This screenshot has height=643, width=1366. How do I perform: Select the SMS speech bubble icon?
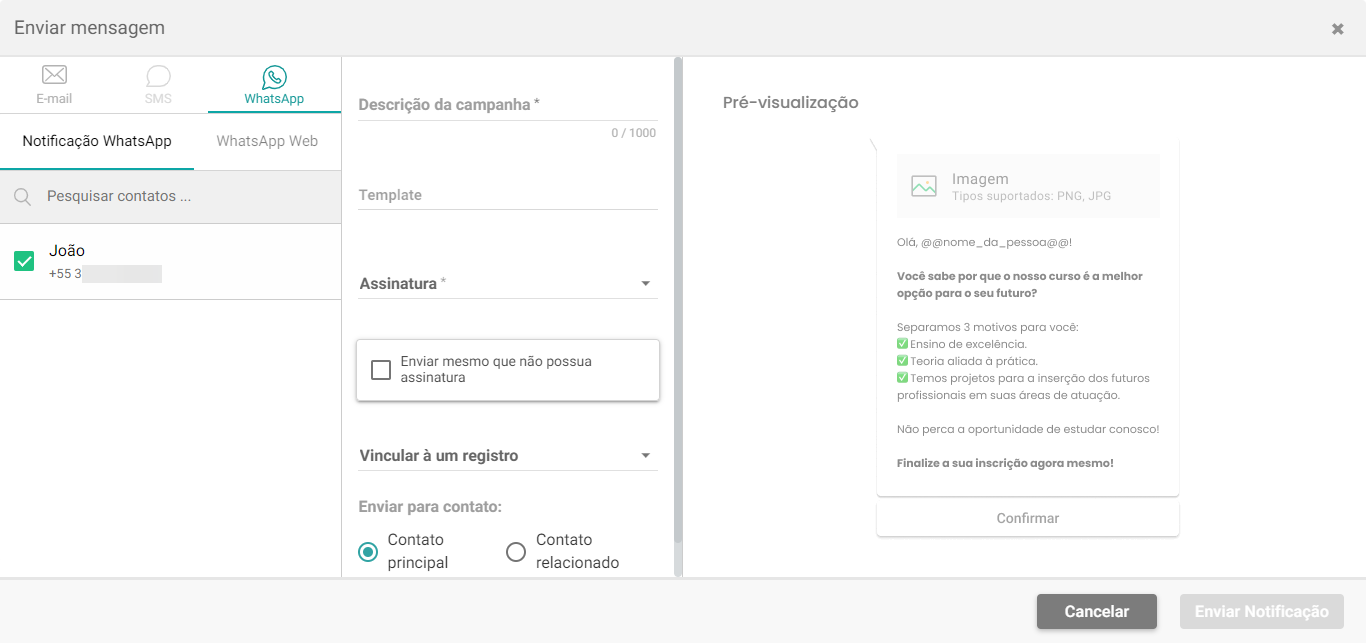pyautogui.click(x=158, y=76)
